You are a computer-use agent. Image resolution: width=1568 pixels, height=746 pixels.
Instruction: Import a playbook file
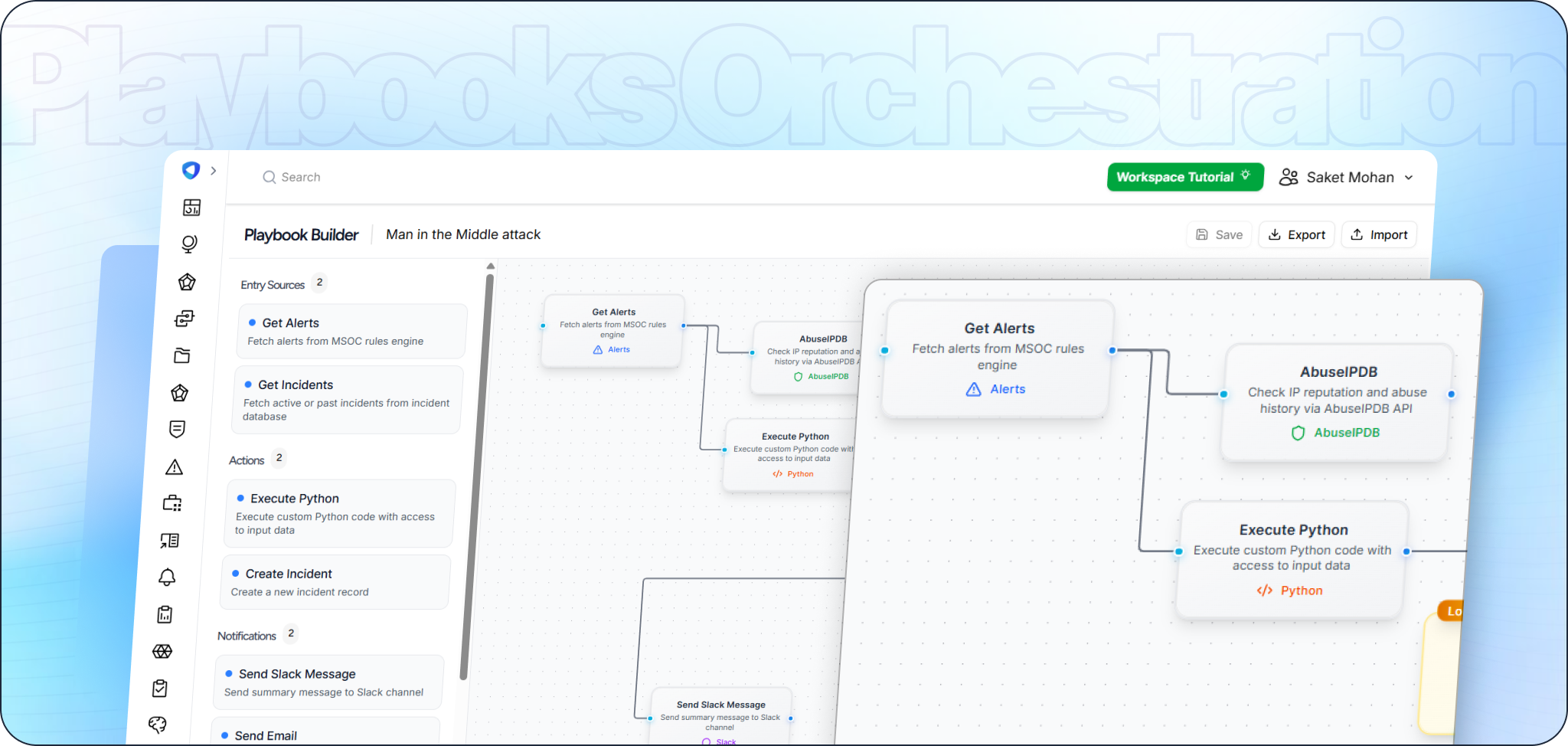(x=1378, y=234)
